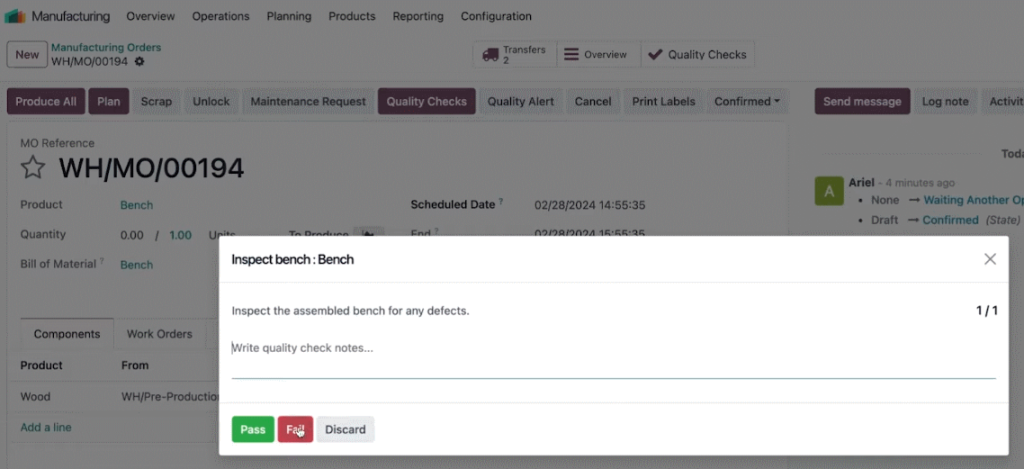Click the Maintenance Request button
1024x469 pixels.
(x=308, y=101)
